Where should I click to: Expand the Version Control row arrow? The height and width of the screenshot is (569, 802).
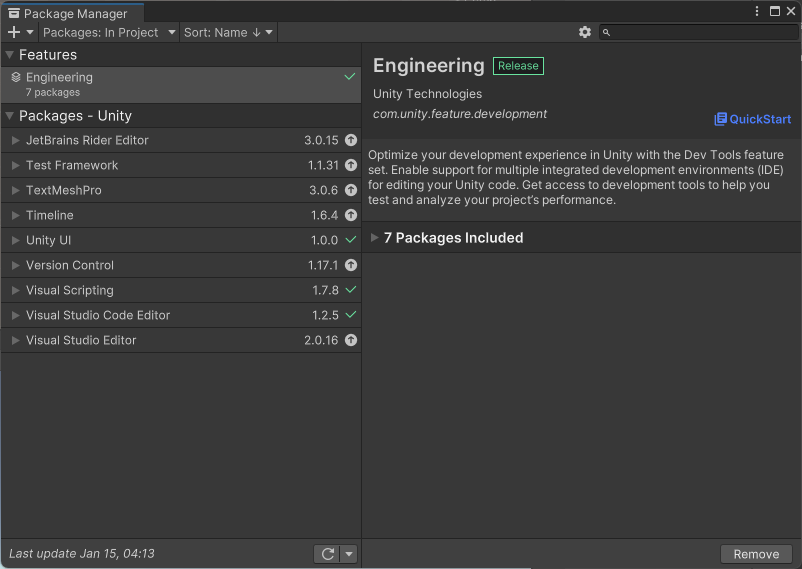click(x=15, y=266)
